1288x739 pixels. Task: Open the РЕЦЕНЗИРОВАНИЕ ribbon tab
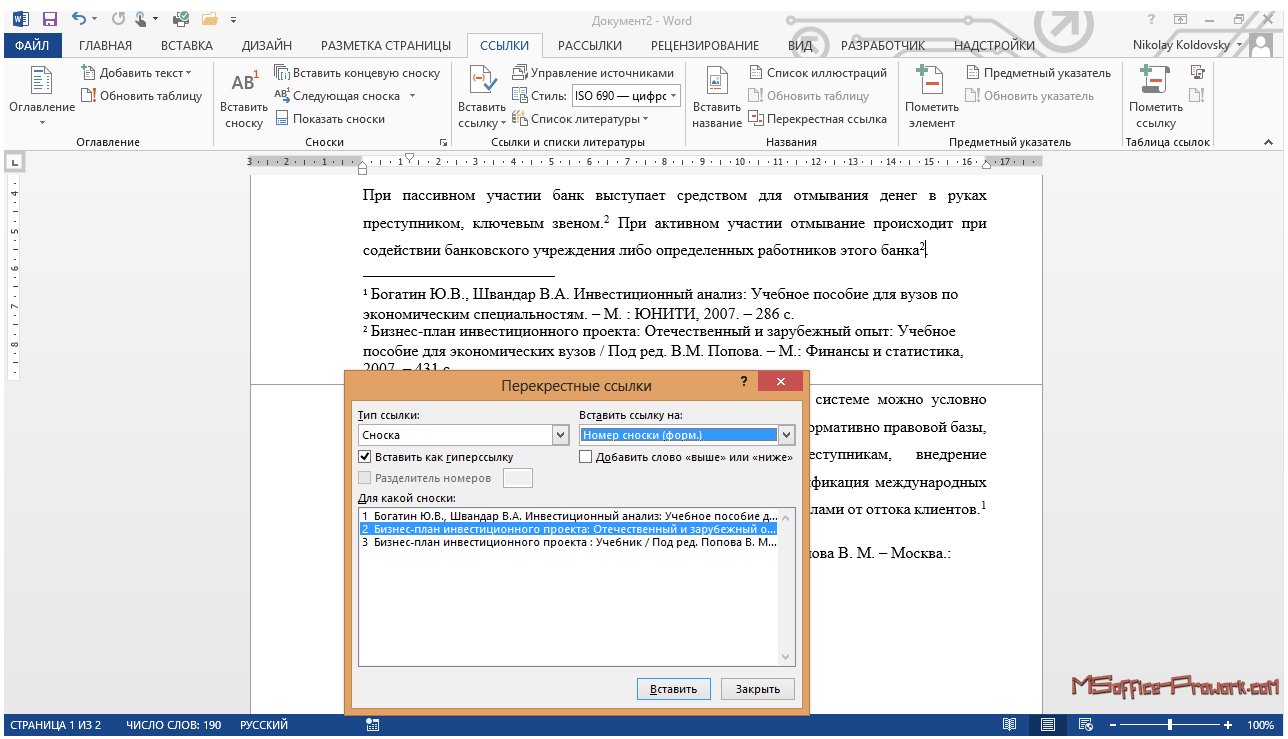(704, 45)
